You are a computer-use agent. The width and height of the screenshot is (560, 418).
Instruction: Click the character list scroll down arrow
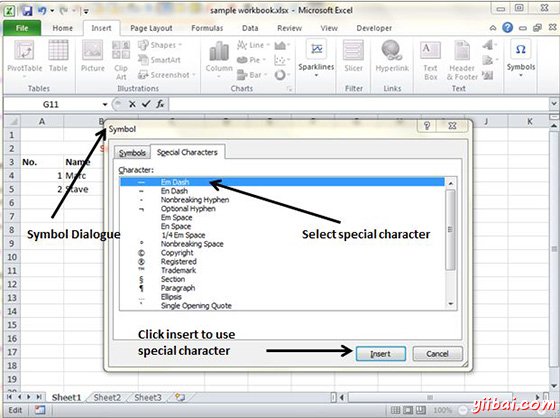pyautogui.click(x=450, y=304)
